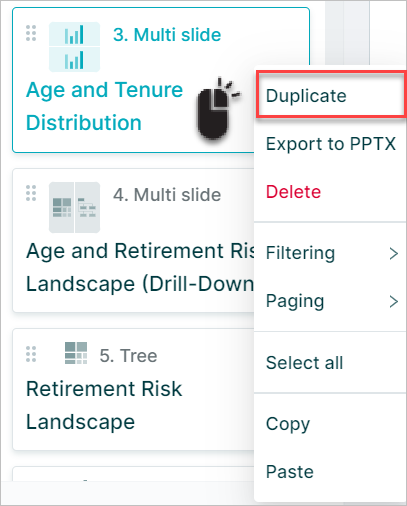Click the 3. Multi slide label
Viewport: 407px width, 506px height.
(167, 35)
